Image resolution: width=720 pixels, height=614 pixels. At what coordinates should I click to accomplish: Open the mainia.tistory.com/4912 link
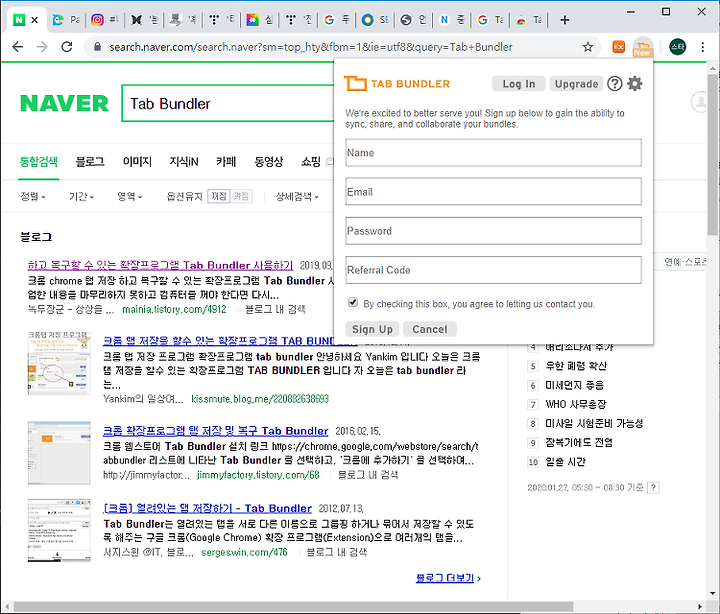(x=174, y=310)
